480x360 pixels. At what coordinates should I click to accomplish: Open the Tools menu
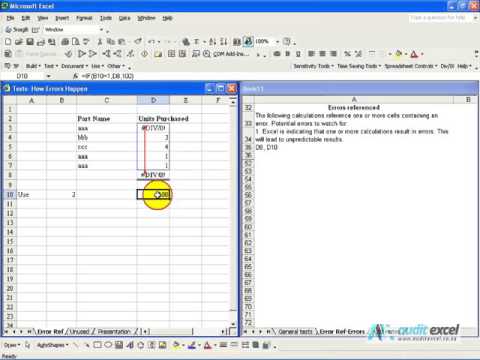pos(106,18)
